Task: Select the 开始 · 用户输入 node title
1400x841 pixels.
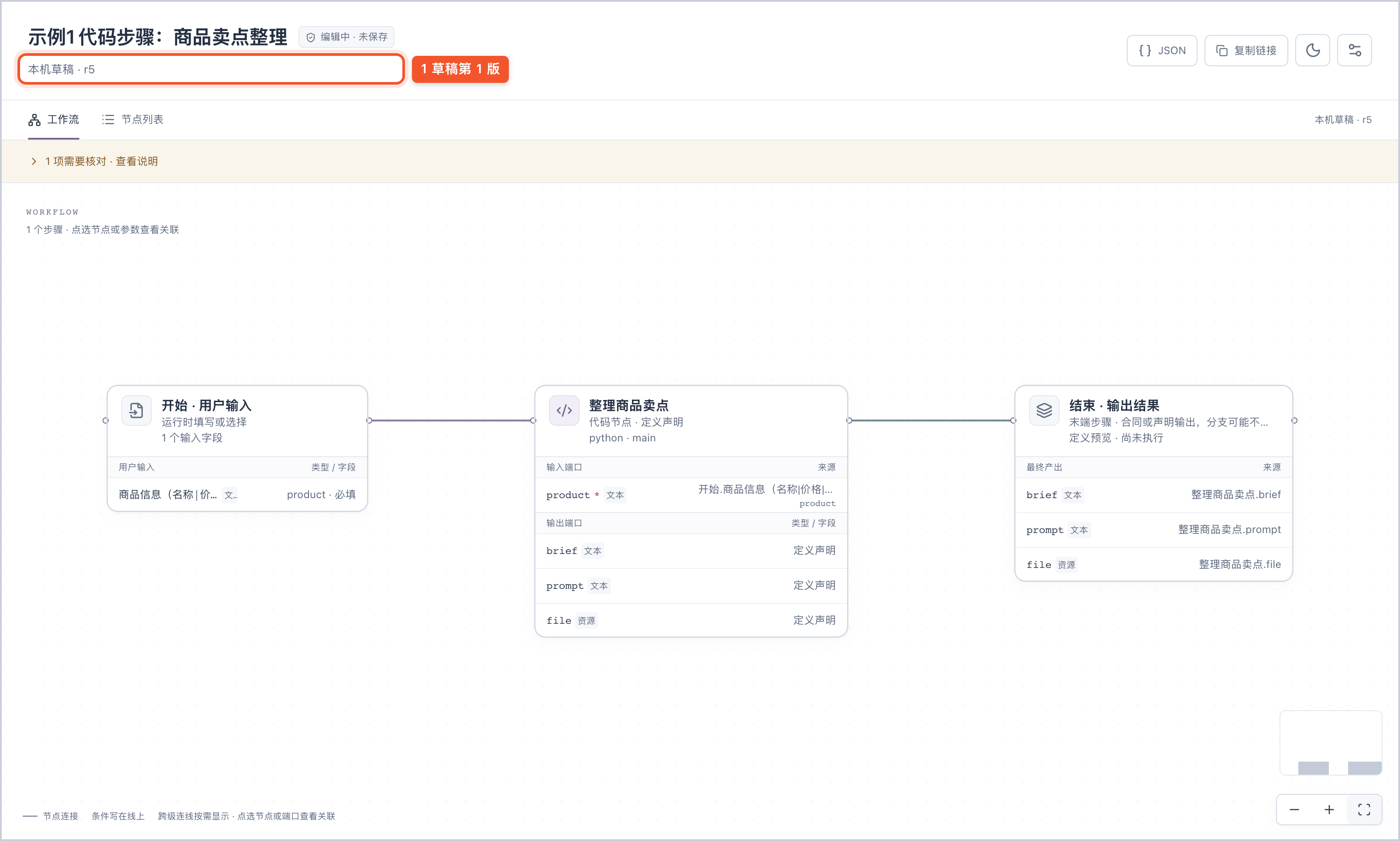Action: [206, 405]
